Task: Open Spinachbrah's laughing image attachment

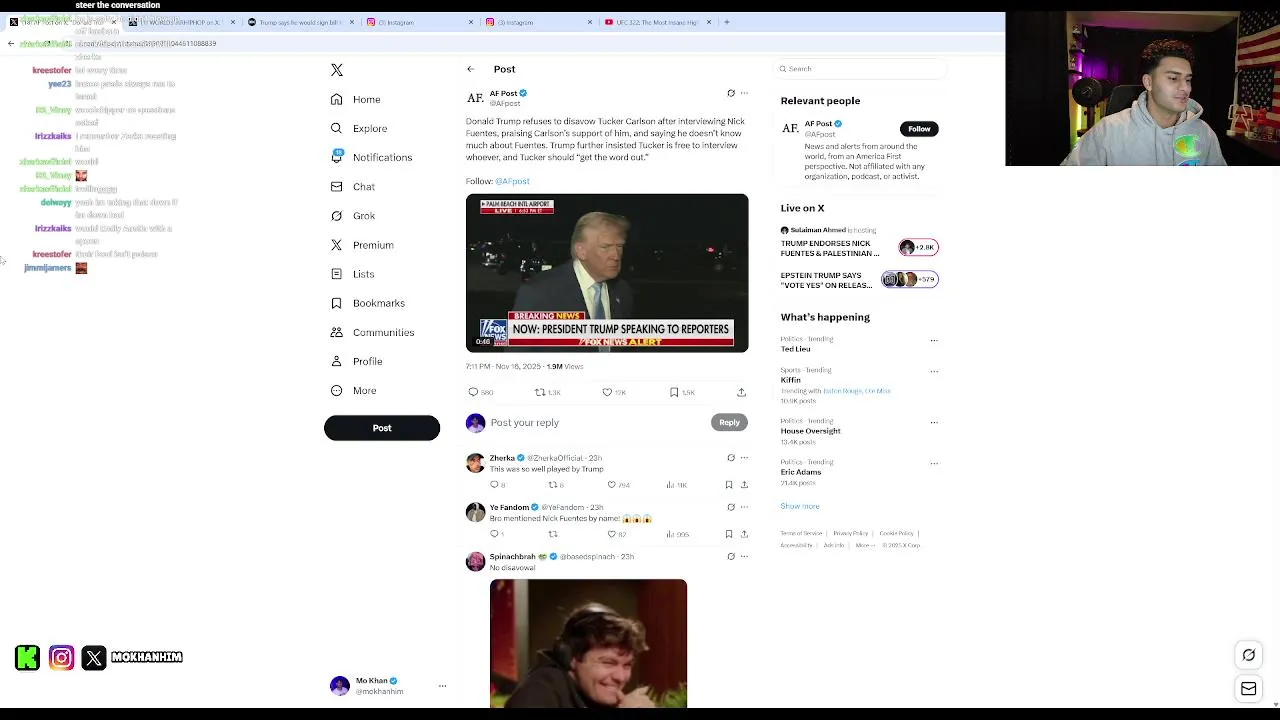Action: pyautogui.click(x=588, y=643)
